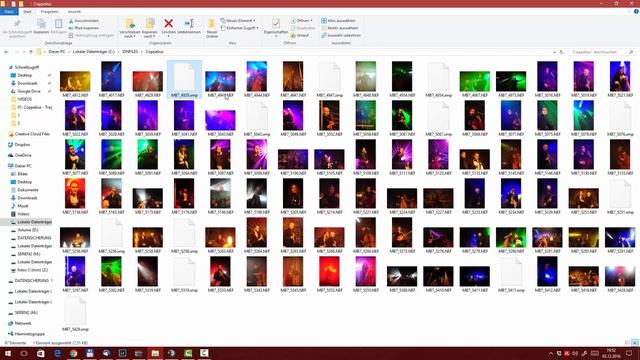Viewport: 640px width, 360px height.
Task: Select the highlighted MB7_4929.xmp file
Action: [x=184, y=79]
